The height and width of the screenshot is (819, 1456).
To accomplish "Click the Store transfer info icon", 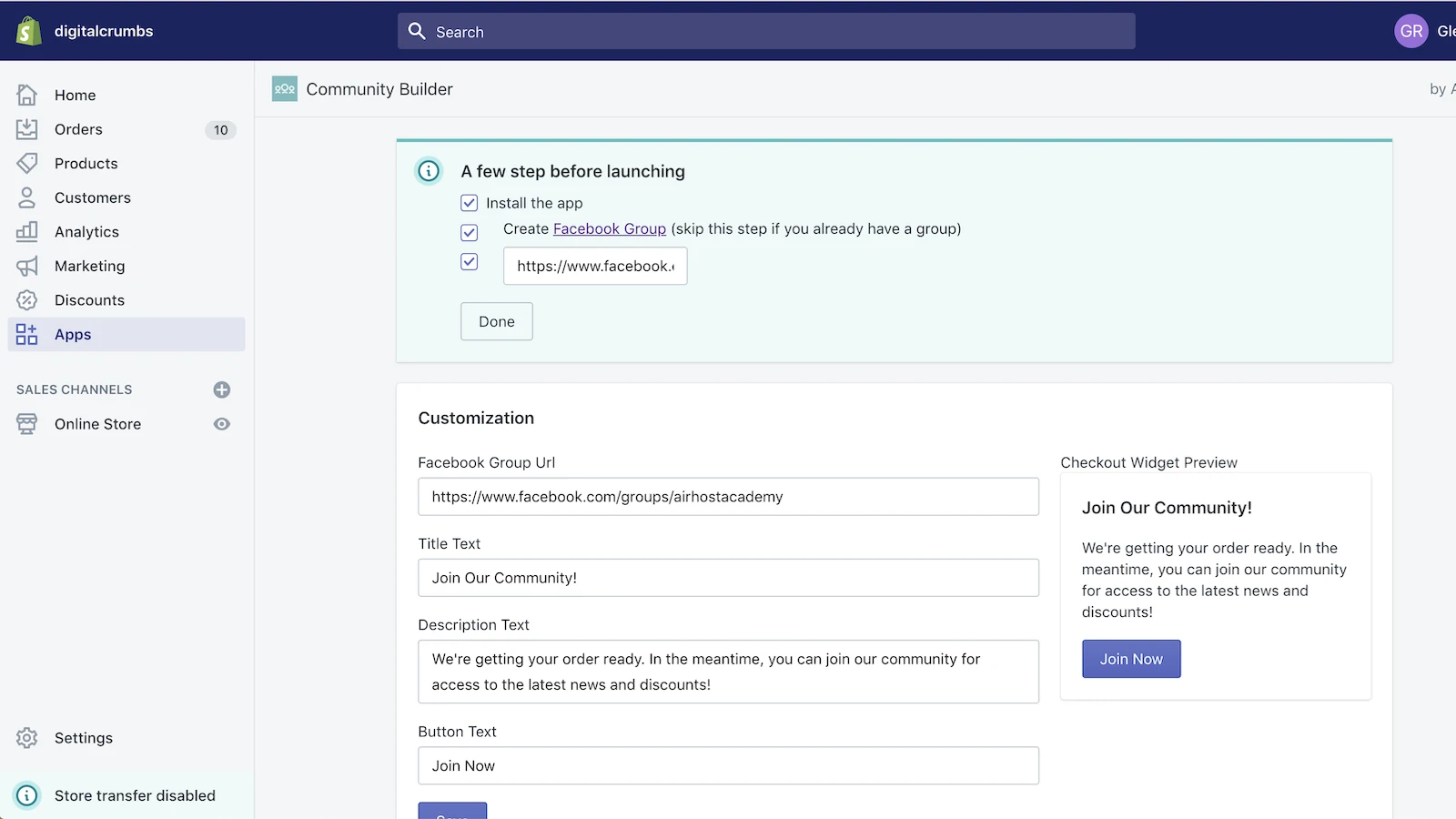I will tap(27, 795).
